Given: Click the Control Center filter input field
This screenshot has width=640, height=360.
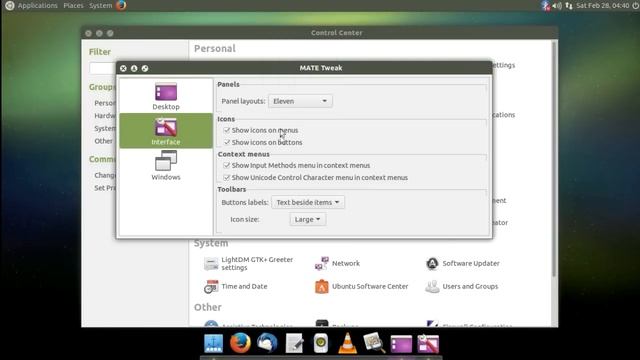Looking at the screenshot, I should pyautogui.click(x=102, y=68).
